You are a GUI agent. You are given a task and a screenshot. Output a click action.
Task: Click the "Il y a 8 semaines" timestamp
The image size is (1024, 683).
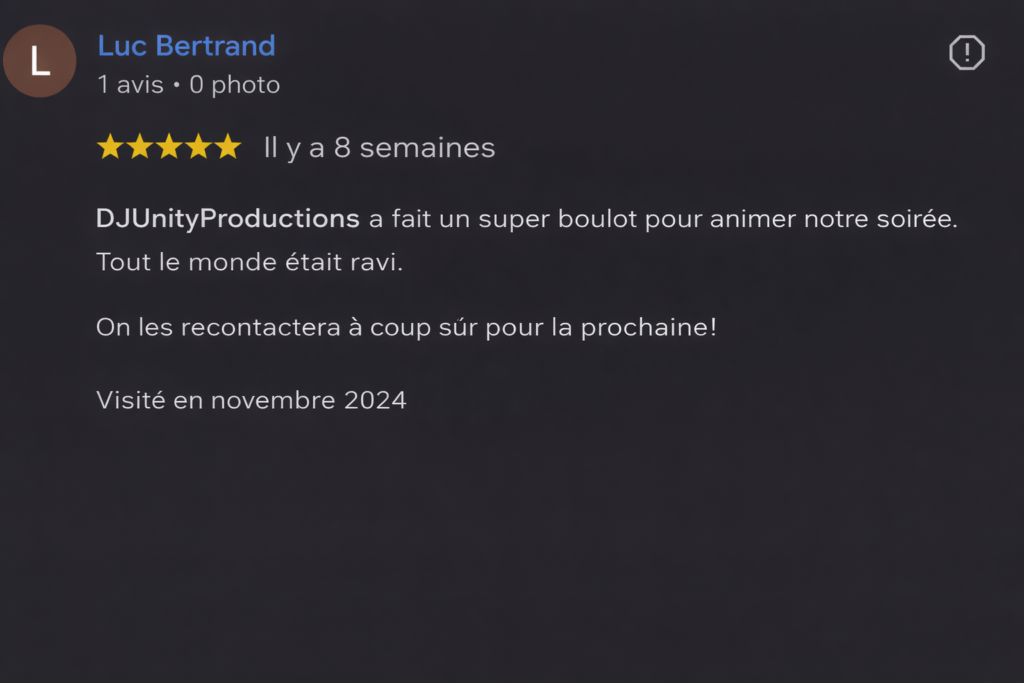pyautogui.click(x=379, y=148)
